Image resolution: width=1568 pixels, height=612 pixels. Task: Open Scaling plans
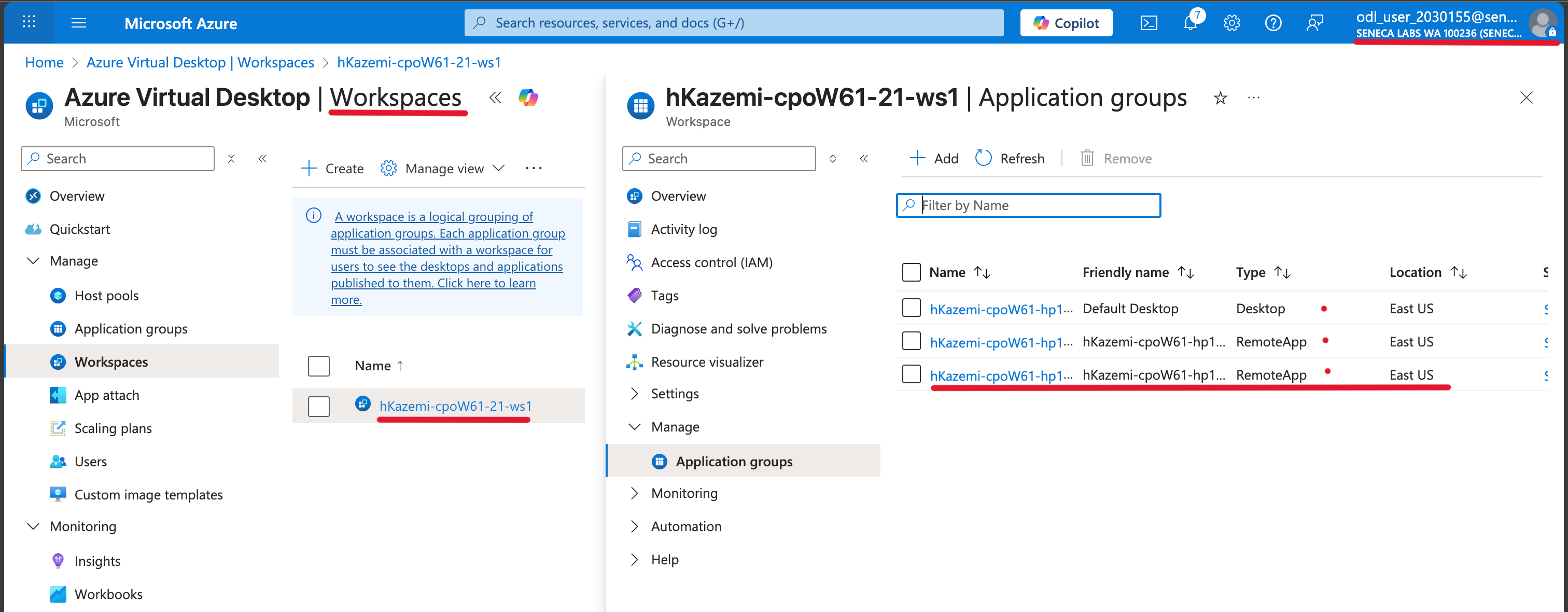point(113,428)
